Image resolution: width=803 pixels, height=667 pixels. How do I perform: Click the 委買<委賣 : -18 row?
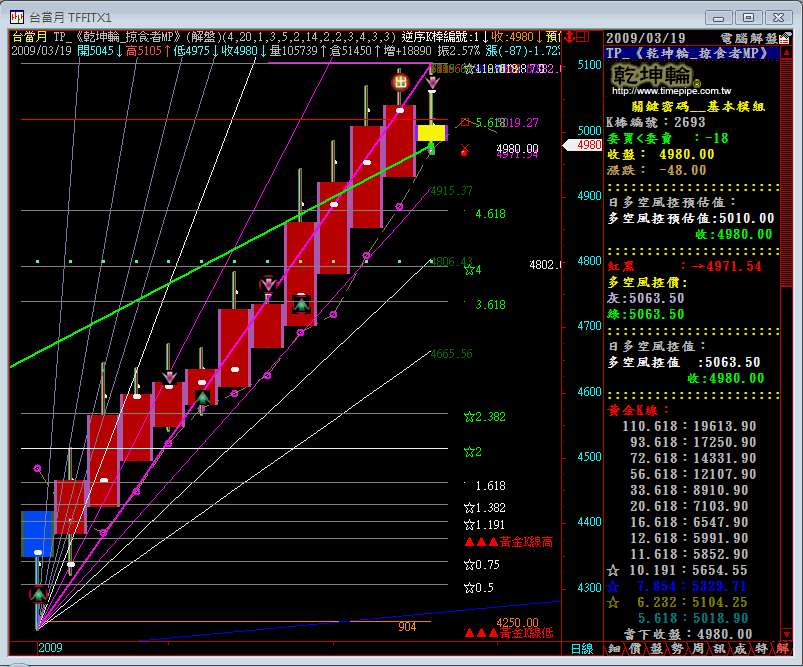(x=667, y=138)
